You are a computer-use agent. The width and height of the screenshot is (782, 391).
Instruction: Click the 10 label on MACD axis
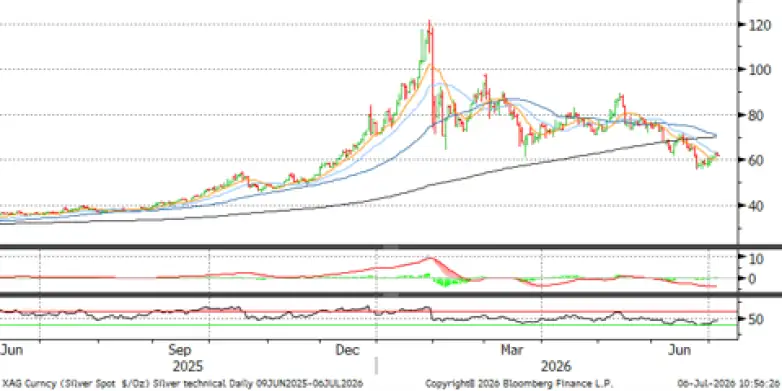756,258
